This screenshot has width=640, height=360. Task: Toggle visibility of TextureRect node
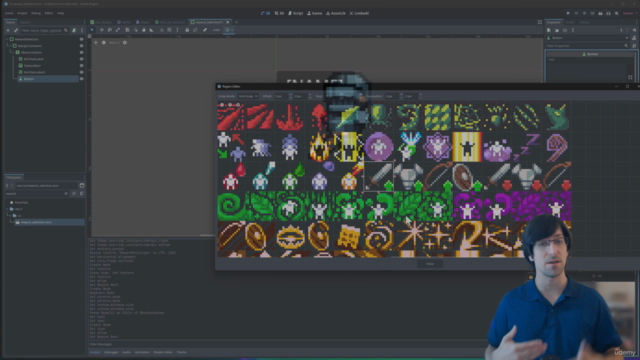tap(82, 65)
